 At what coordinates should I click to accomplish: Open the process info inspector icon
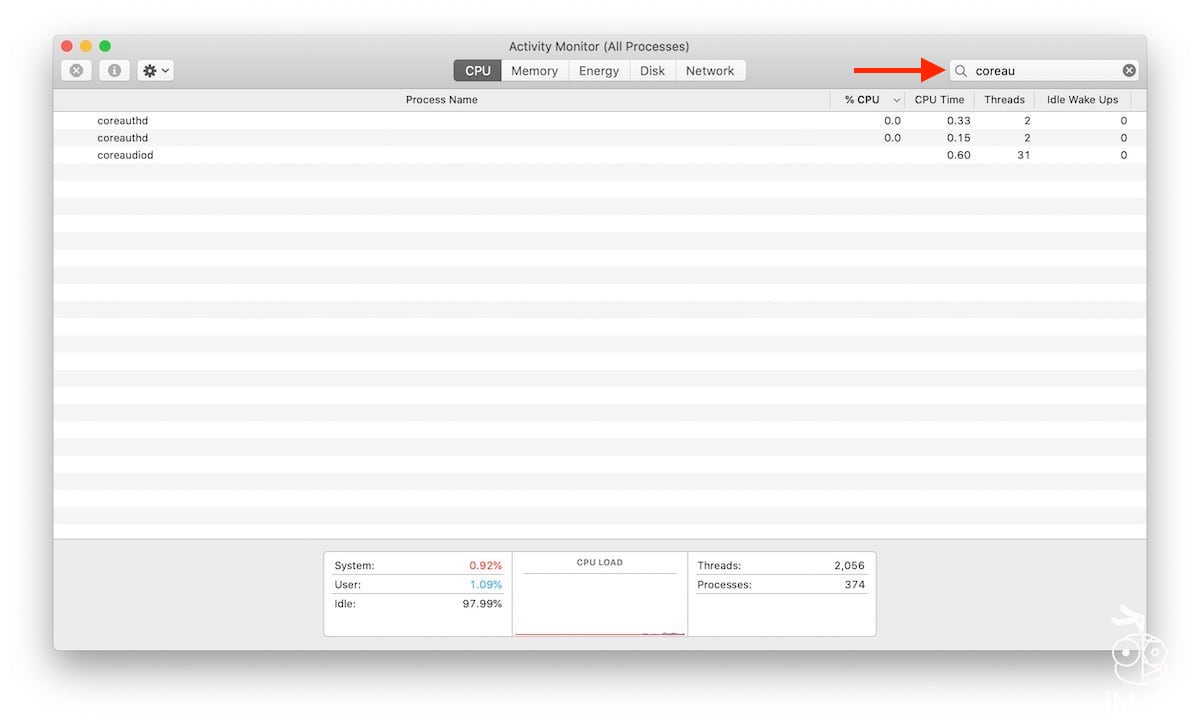tap(114, 71)
